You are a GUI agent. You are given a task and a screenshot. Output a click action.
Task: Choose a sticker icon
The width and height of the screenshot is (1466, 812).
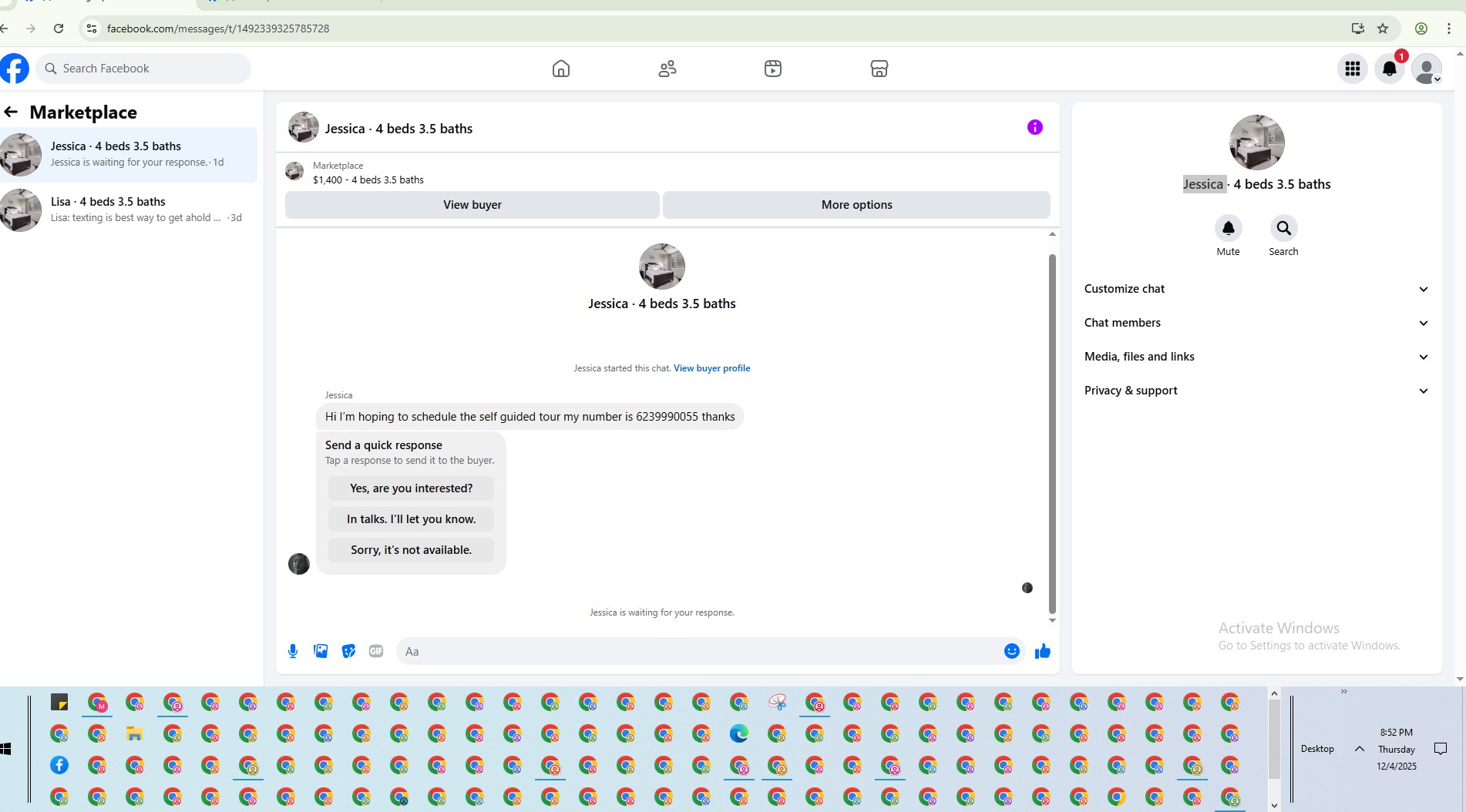click(x=348, y=651)
